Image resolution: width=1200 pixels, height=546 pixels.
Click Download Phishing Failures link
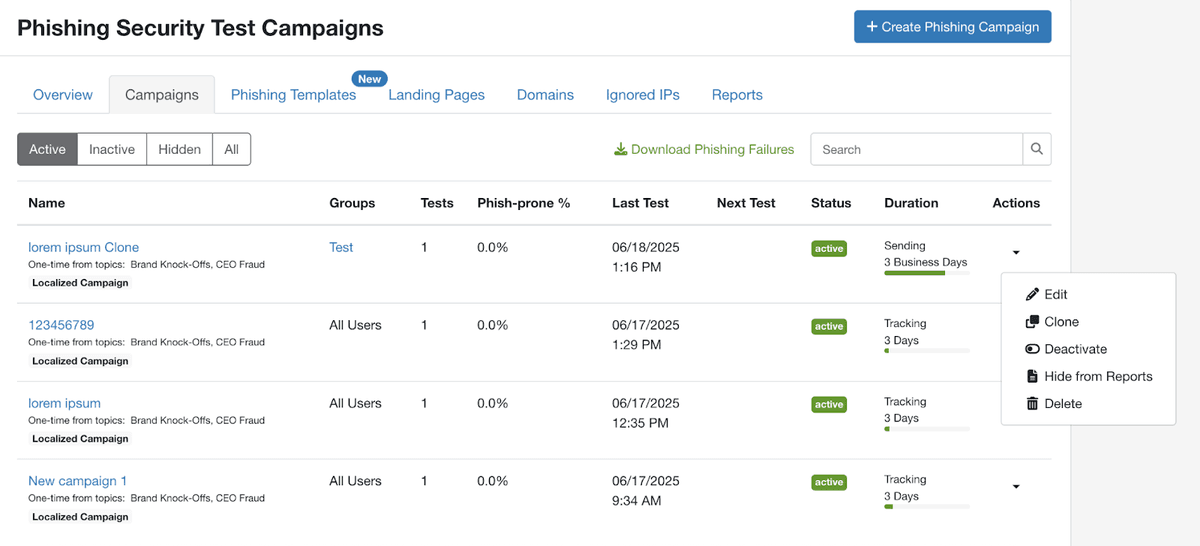(x=704, y=149)
